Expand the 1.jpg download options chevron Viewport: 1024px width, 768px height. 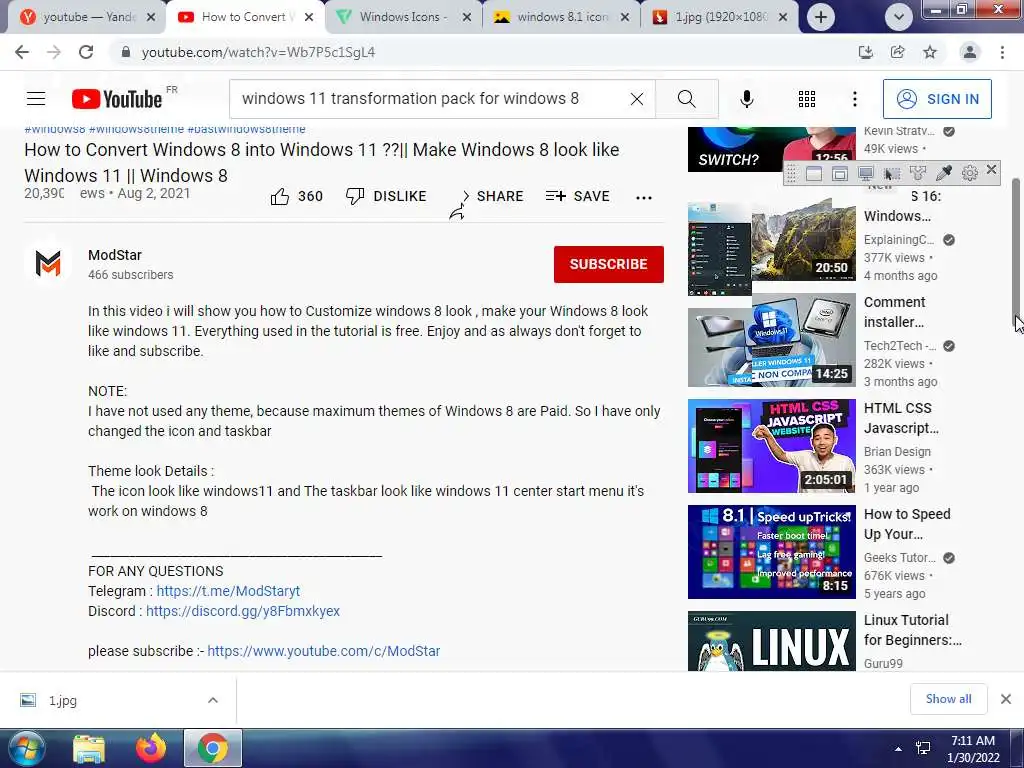point(213,700)
